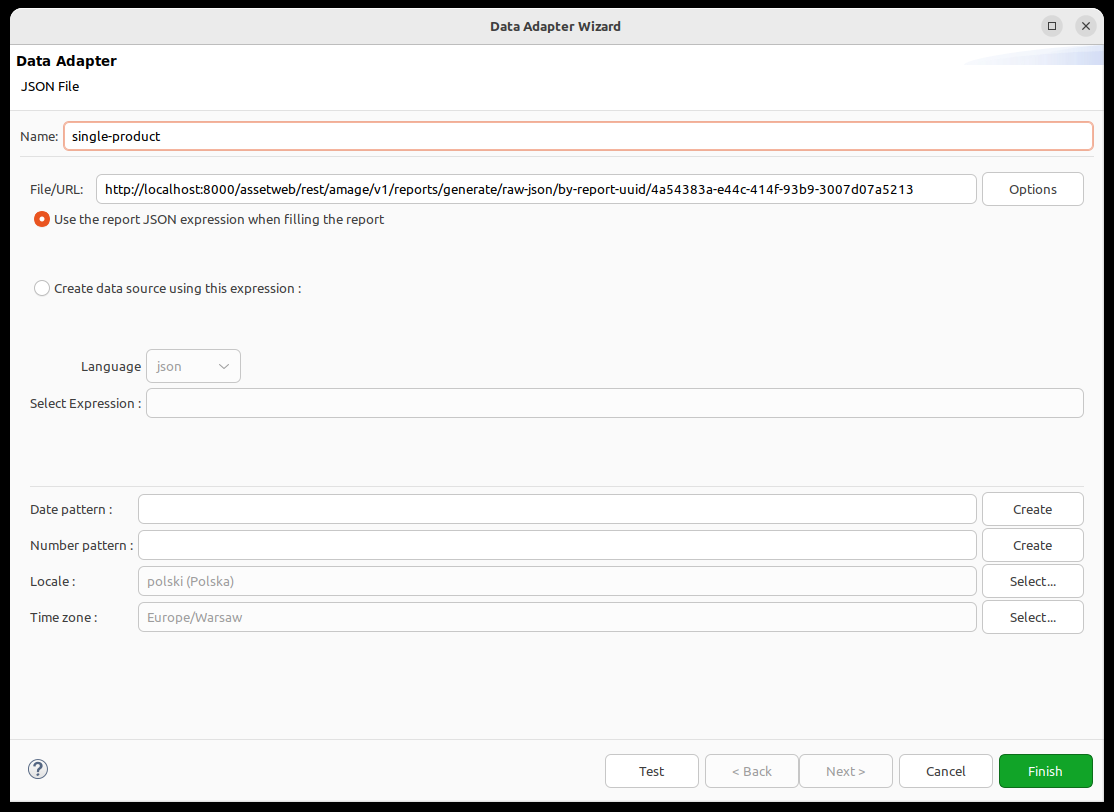Screen dimensions: 1114x812
Task: Click the Date pattern input field
Action: 557,509
